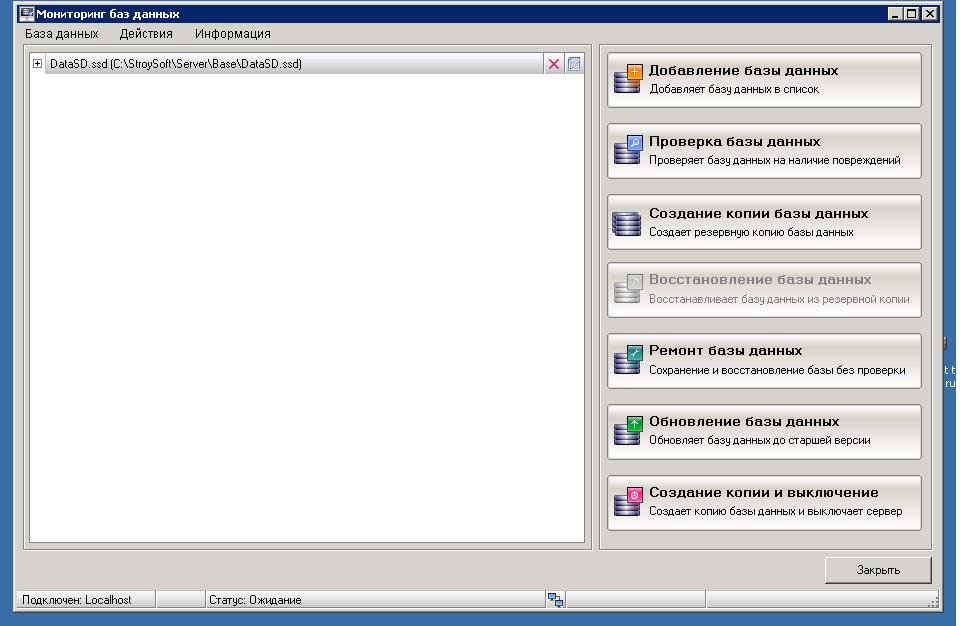Open the "Действия" menu
This screenshot has width=960, height=626.
146,34
